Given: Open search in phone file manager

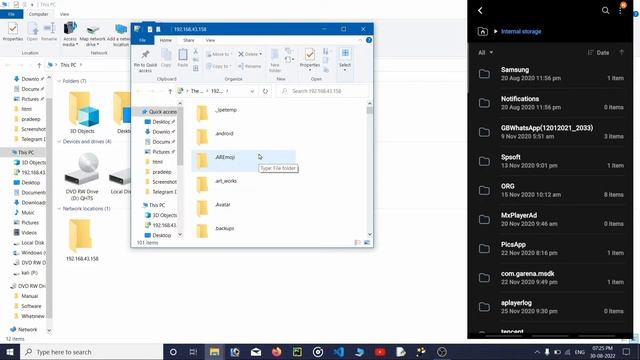Looking at the screenshot, I should [605, 11].
